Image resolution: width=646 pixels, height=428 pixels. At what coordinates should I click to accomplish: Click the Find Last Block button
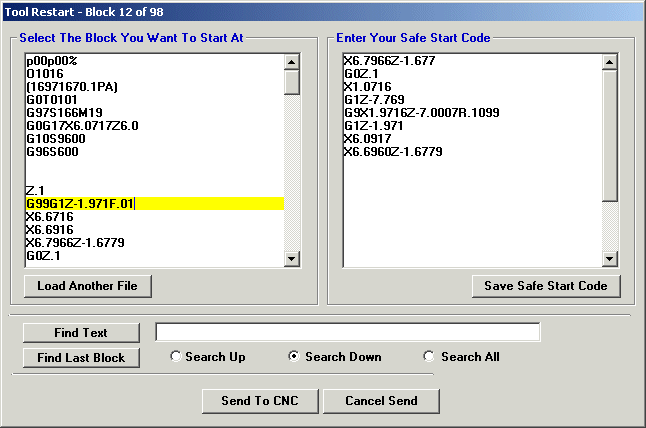[x=81, y=358]
